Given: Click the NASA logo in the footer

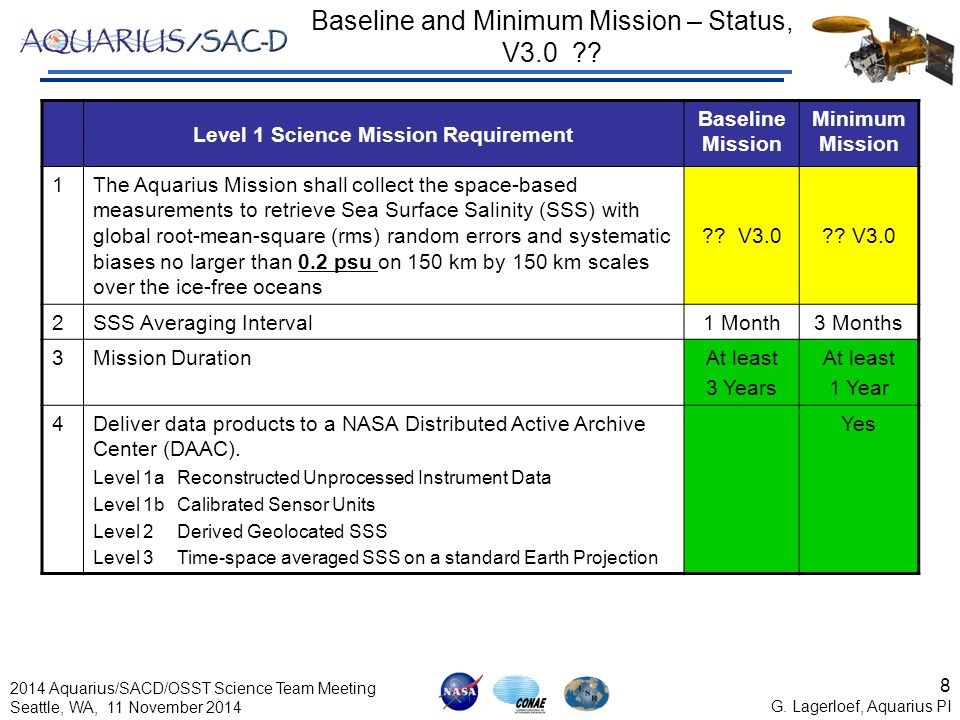Looking at the screenshot, I should click(460, 692).
